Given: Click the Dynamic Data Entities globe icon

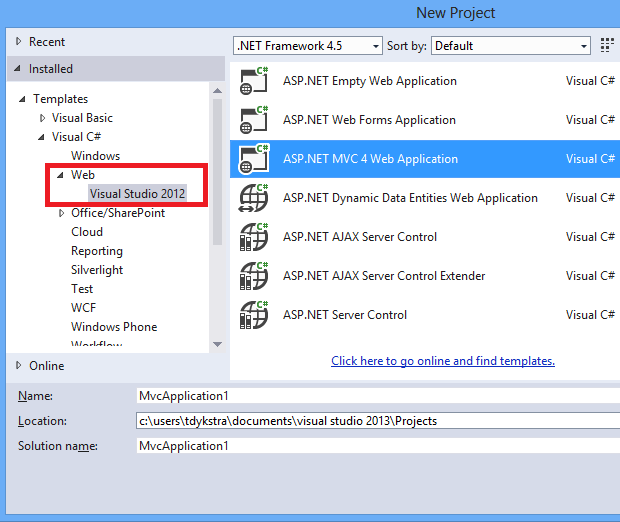Looking at the screenshot, I should pos(254,198).
